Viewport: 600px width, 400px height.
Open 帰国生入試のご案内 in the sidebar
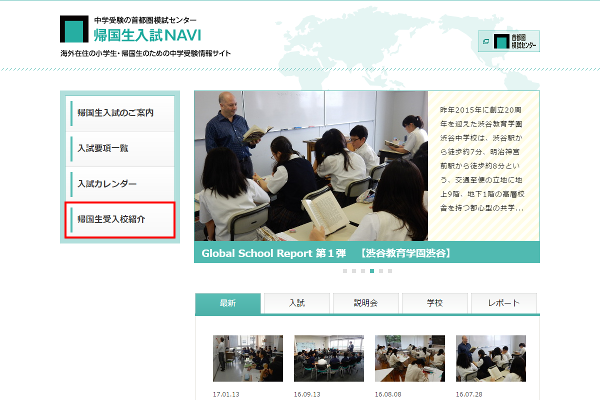click(x=119, y=113)
